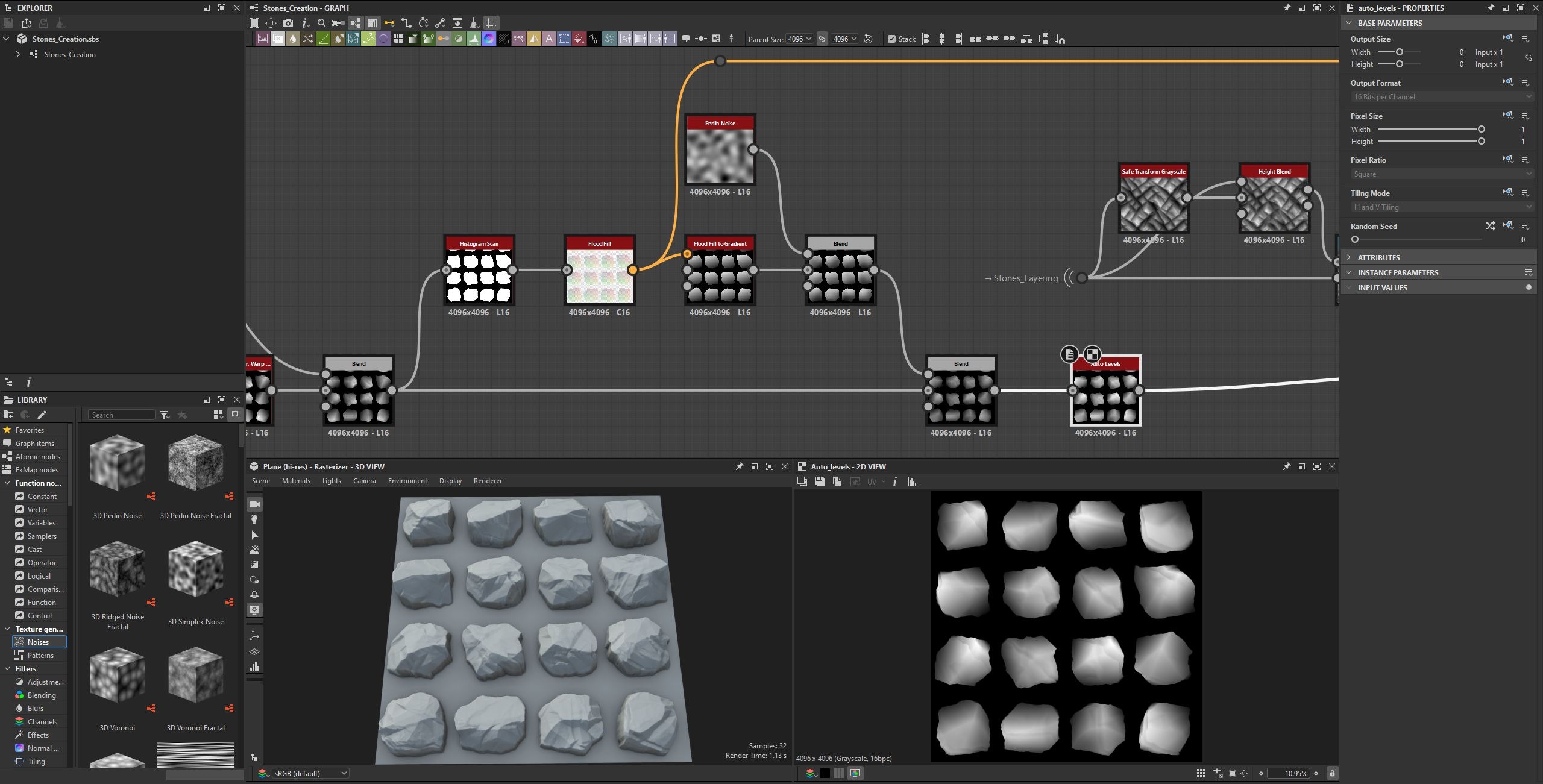Click the Random Seed slider
The width and height of the screenshot is (1543, 784).
[1418, 239]
